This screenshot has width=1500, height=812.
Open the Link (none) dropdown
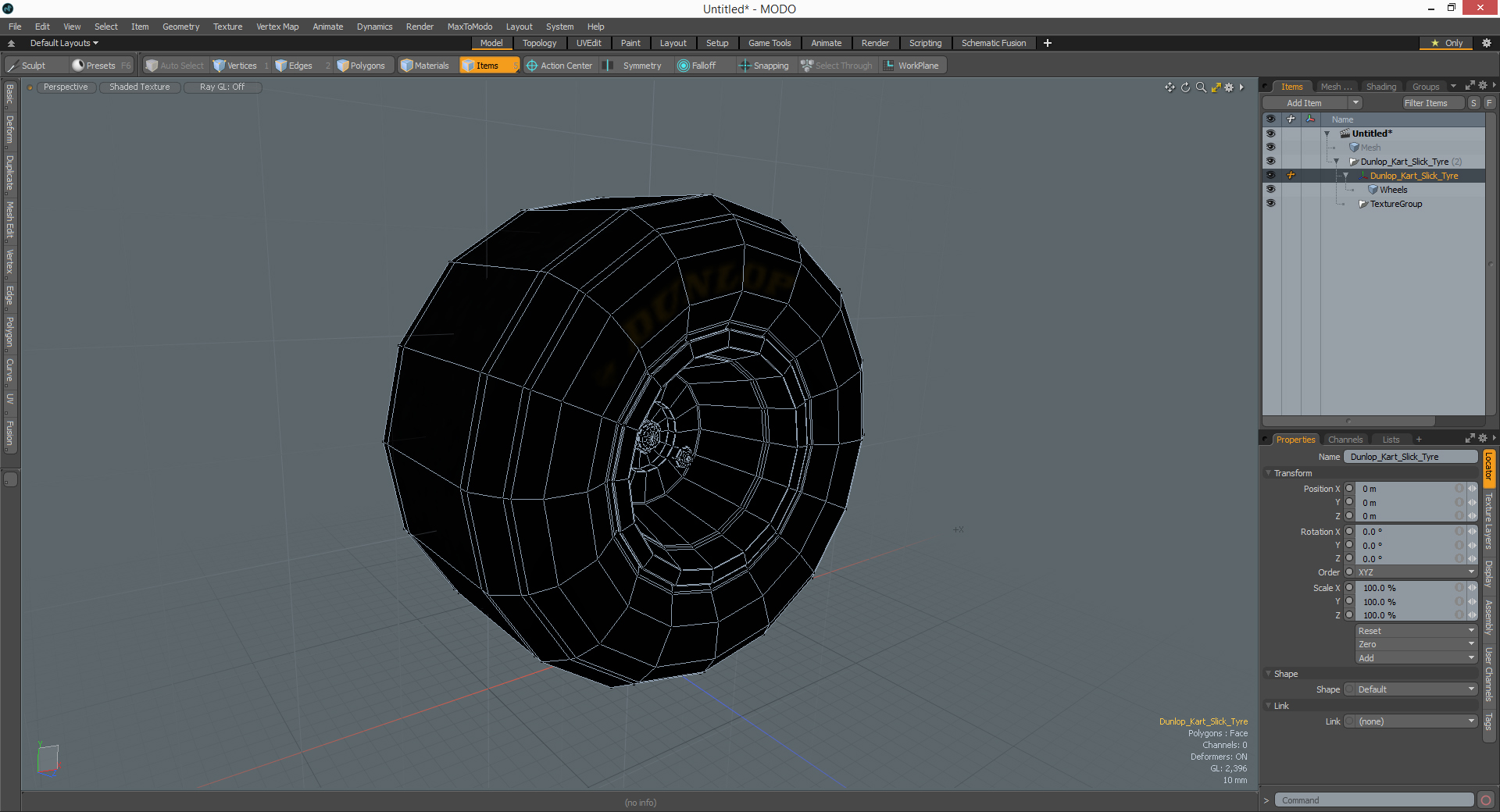1416,721
